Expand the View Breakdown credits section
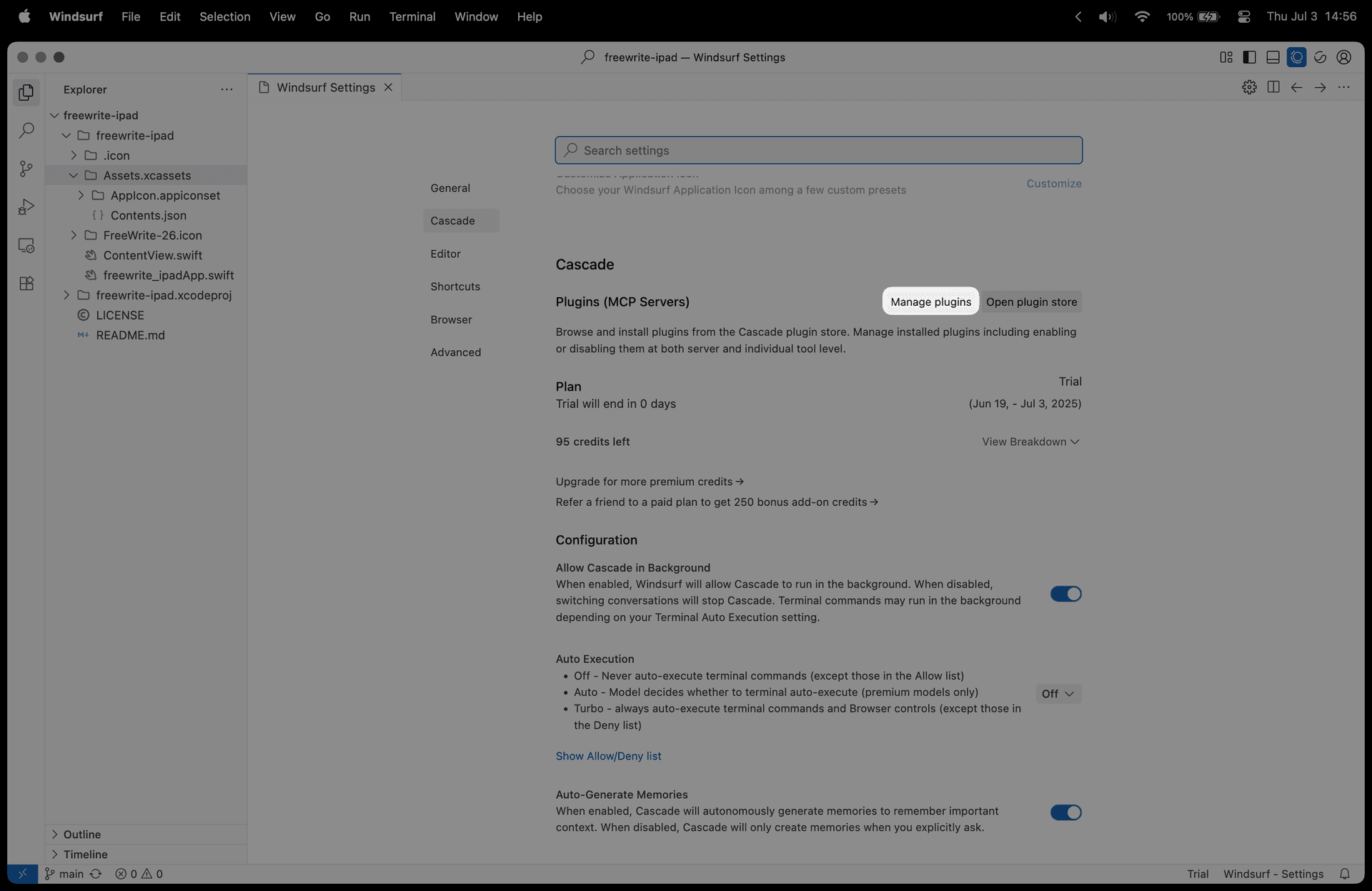The image size is (1372, 891). (x=1030, y=442)
